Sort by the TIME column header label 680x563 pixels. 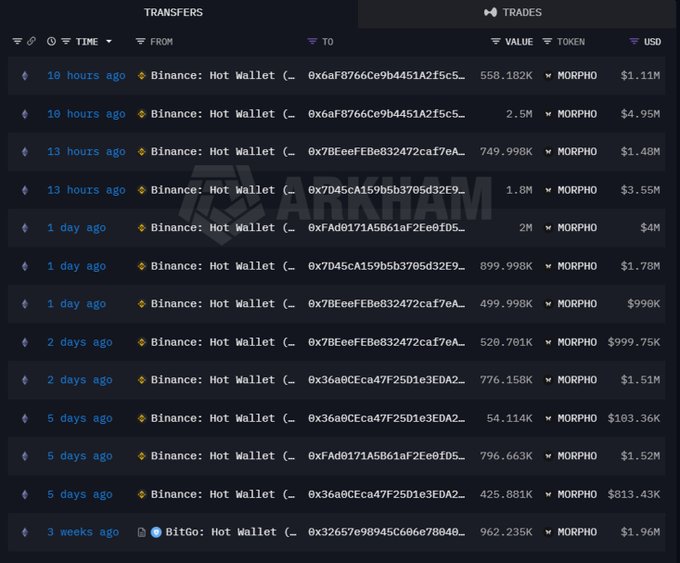[87, 42]
